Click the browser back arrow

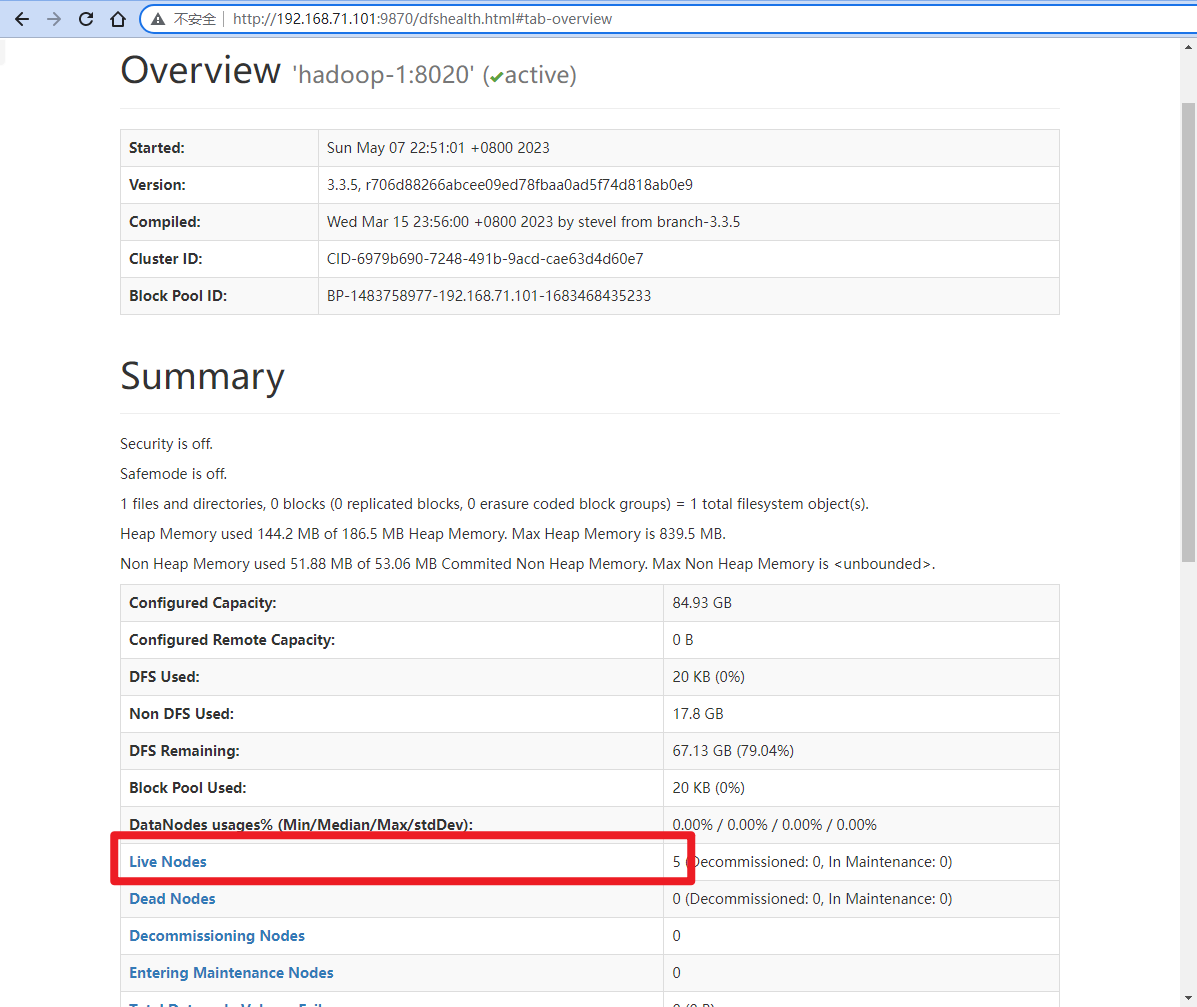point(22,19)
